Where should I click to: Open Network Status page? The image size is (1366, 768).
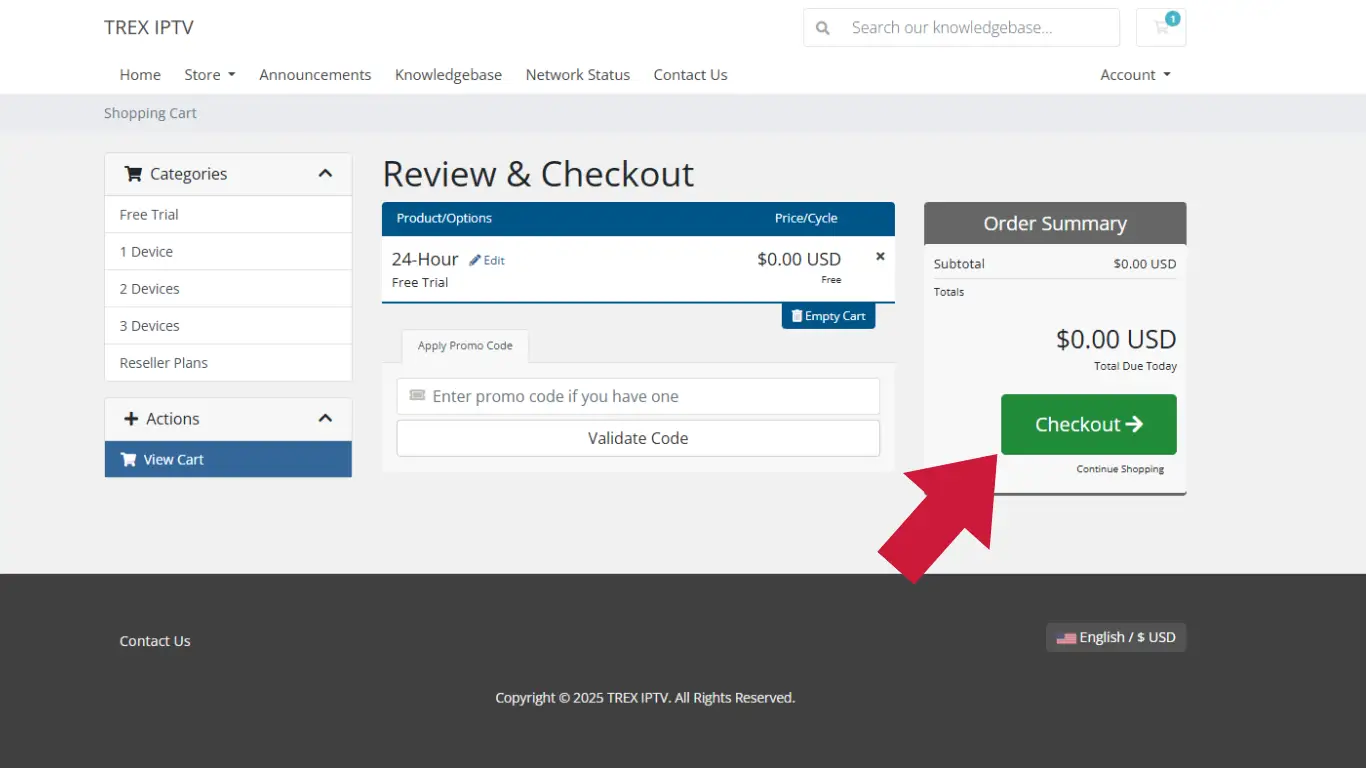click(578, 75)
